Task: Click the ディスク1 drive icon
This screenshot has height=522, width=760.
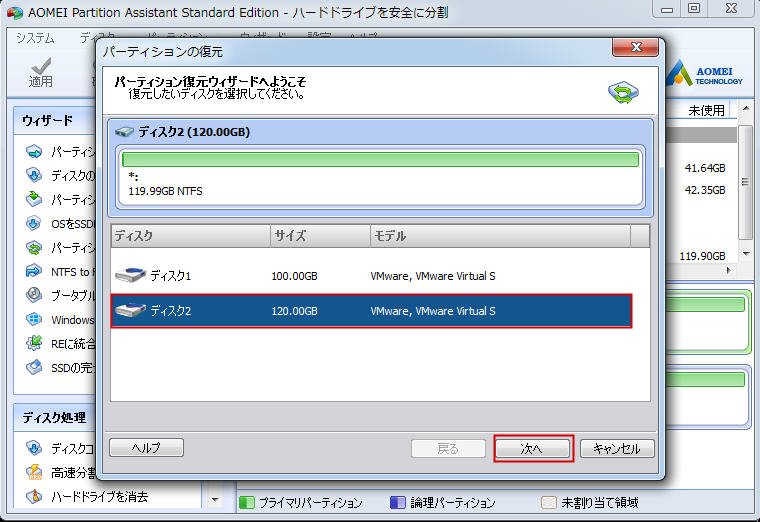Action: 130,275
